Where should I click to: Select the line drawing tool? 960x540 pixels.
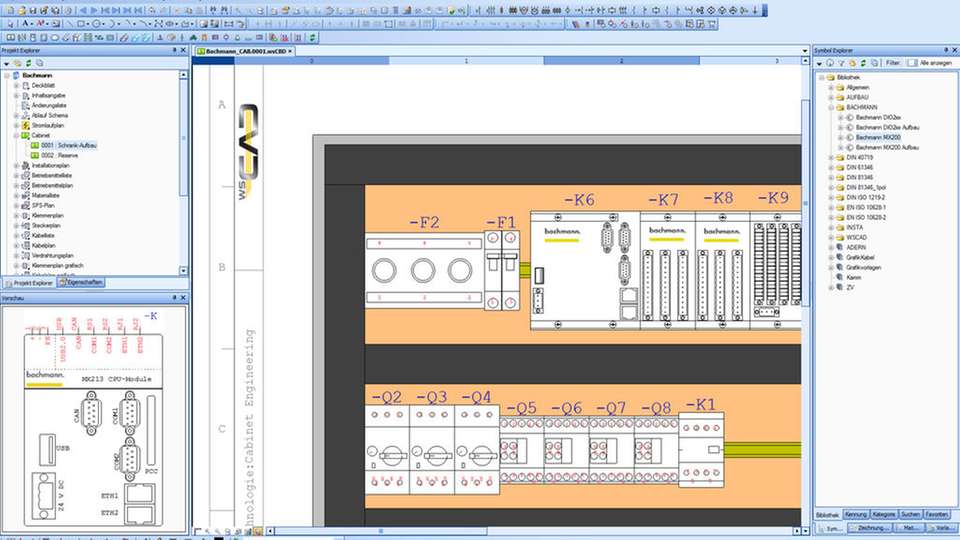tap(69, 23)
